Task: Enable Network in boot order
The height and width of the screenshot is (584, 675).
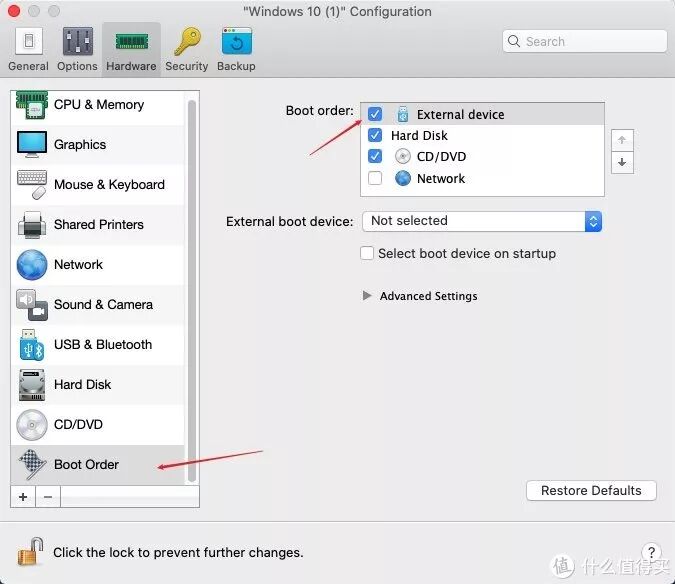Action: pos(375,178)
